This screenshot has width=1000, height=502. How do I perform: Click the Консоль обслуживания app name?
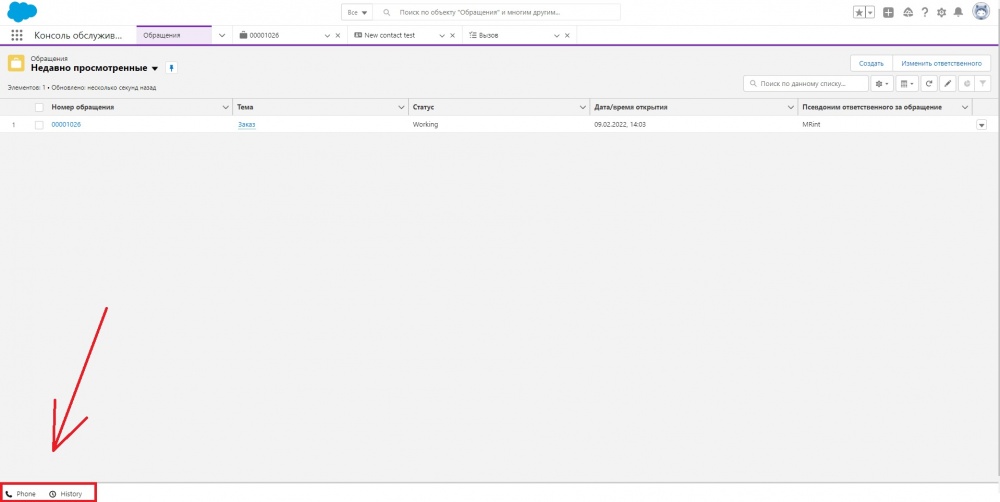(x=78, y=36)
